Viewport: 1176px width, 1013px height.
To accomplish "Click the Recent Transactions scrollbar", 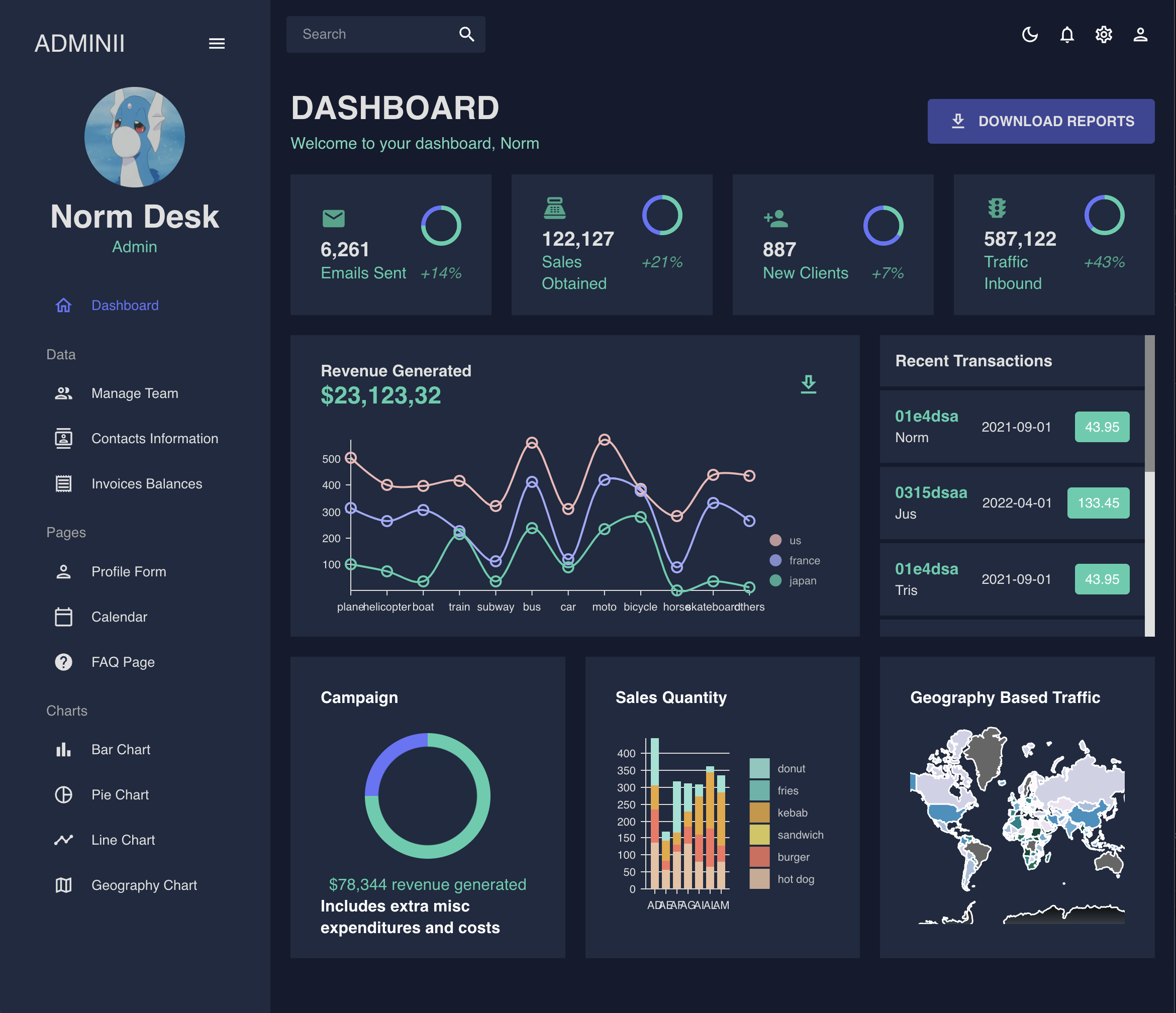I will coord(1149,403).
